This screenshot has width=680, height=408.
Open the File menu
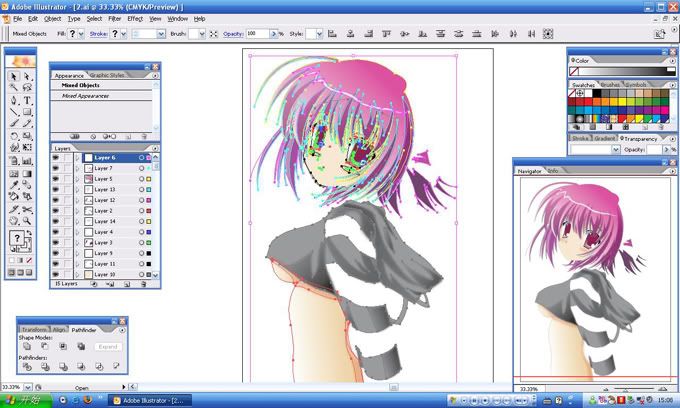(x=17, y=19)
